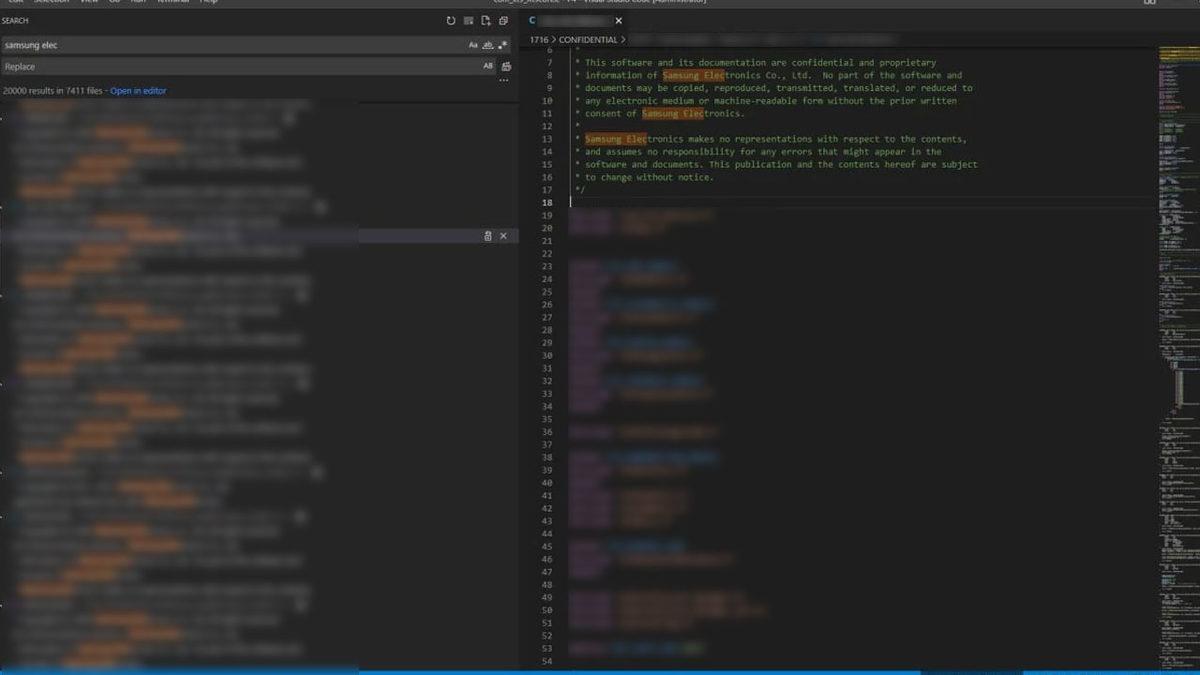
Task: Open new search editor icon
Action: point(486,21)
